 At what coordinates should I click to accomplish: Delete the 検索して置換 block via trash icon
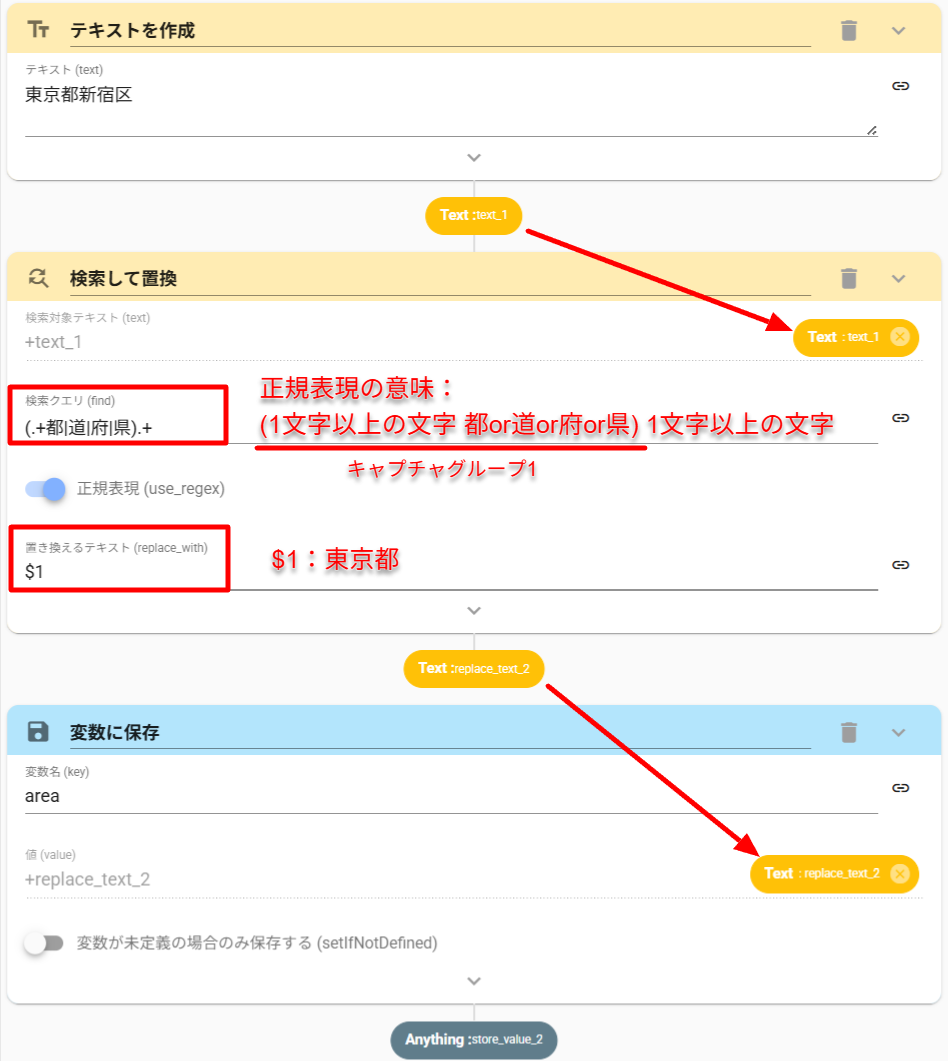[x=849, y=278]
